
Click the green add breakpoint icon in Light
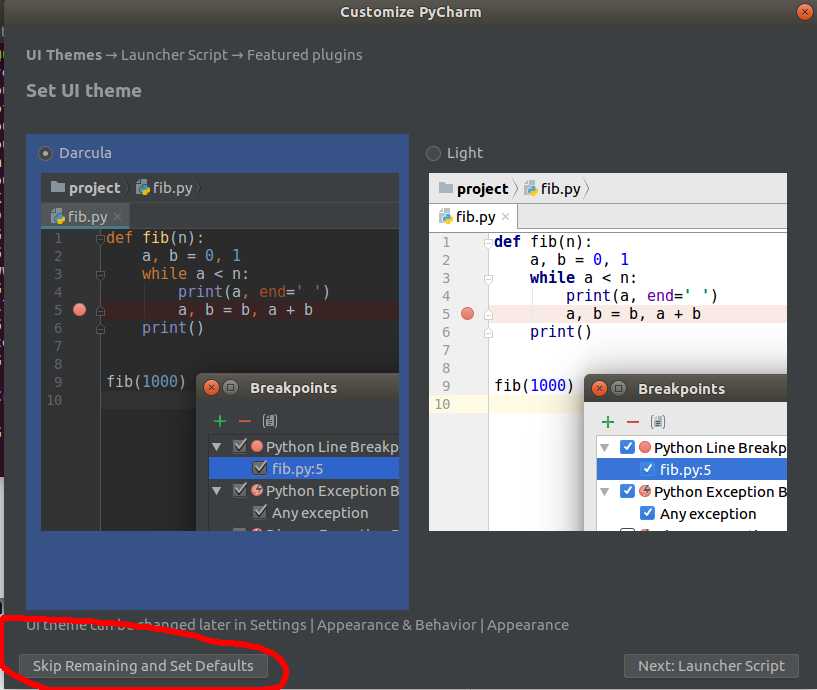tap(608, 422)
